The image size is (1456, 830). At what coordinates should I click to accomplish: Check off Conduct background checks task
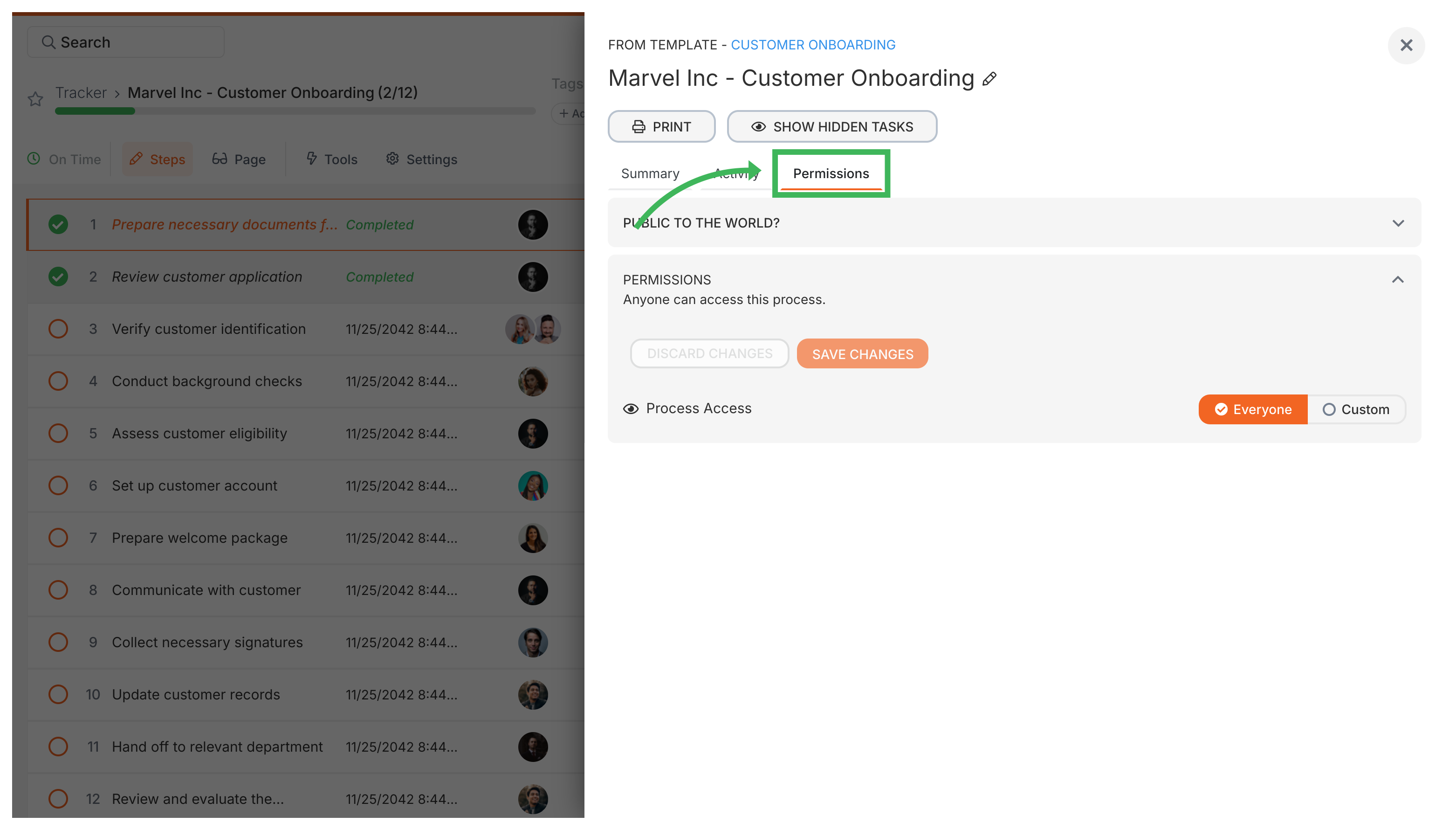[57, 381]
